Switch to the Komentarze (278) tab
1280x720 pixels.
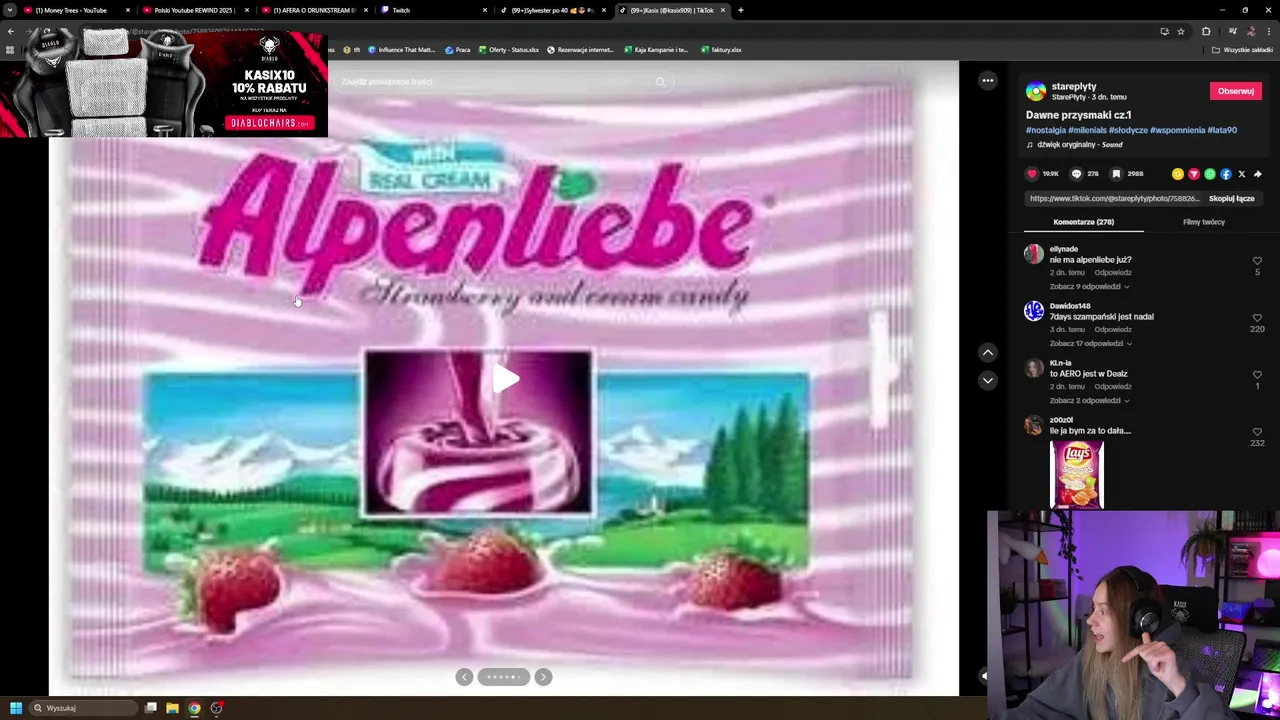(x=1083, y=222)
